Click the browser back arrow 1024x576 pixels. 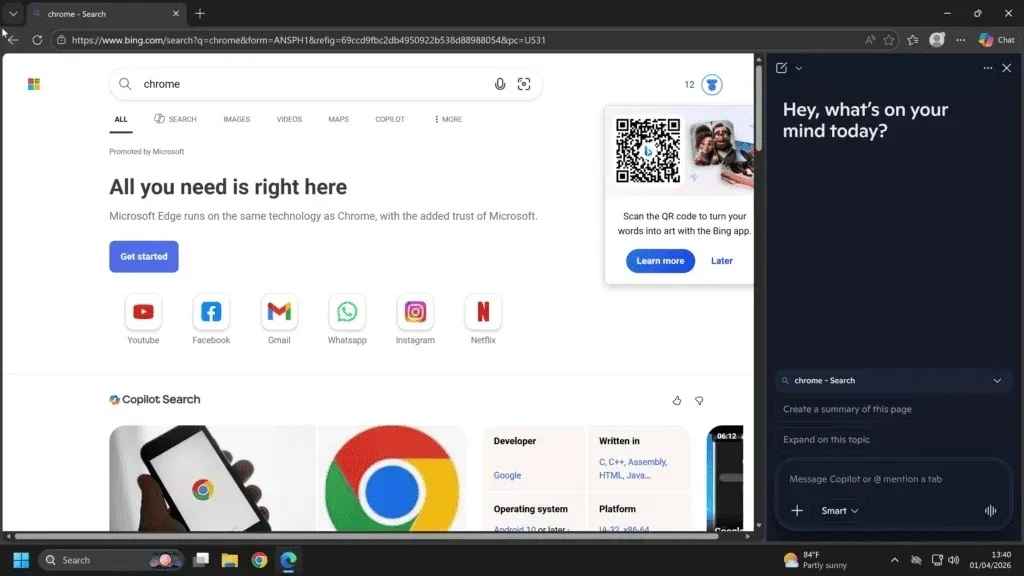pos(13,40)
